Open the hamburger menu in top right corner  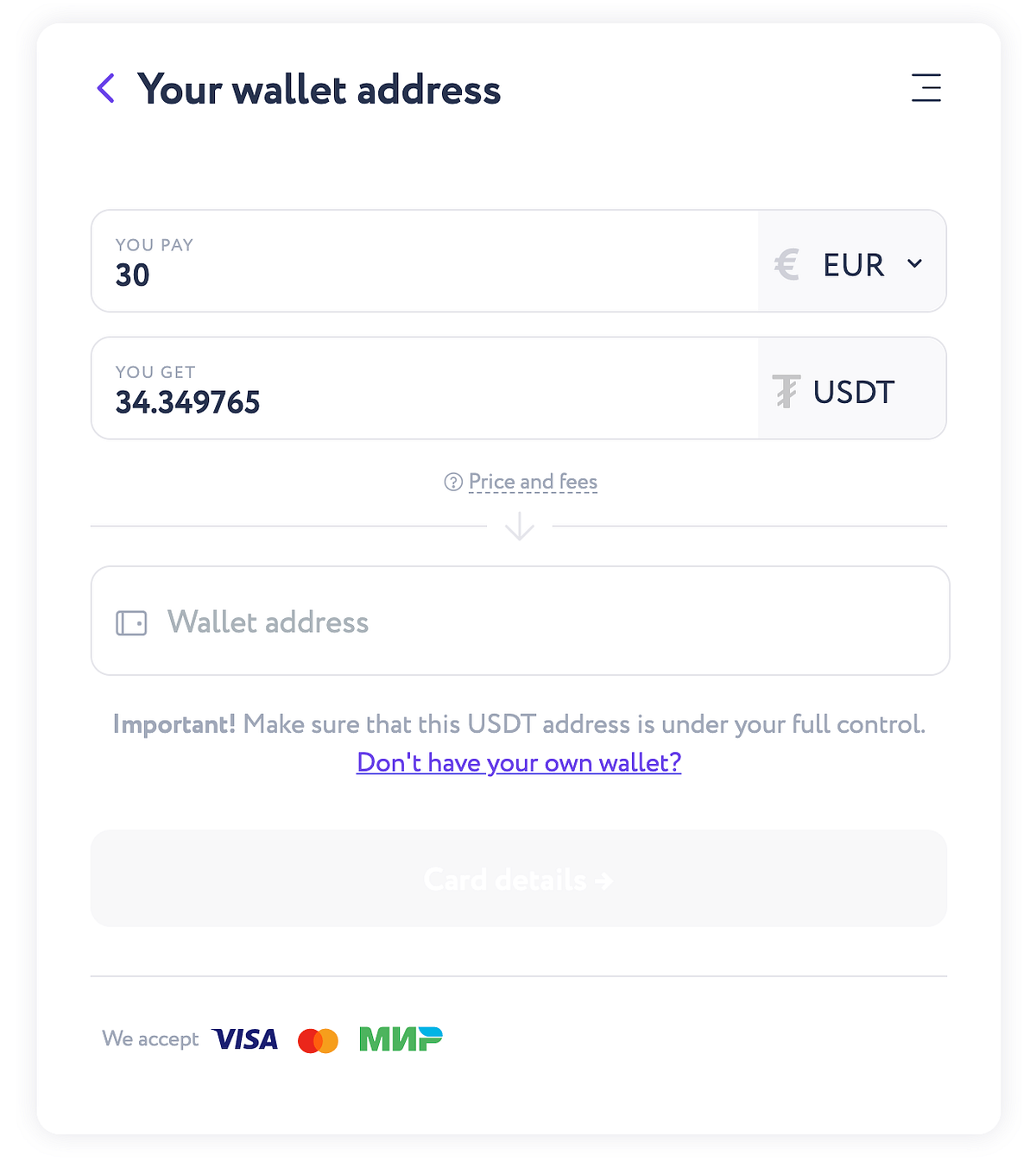925,88
